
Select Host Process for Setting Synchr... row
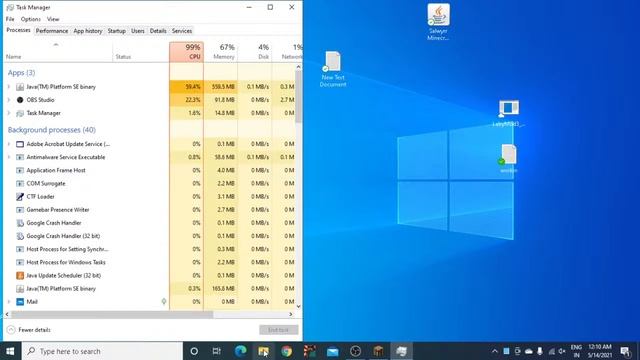pyautogui.click(x=150, y=249)
